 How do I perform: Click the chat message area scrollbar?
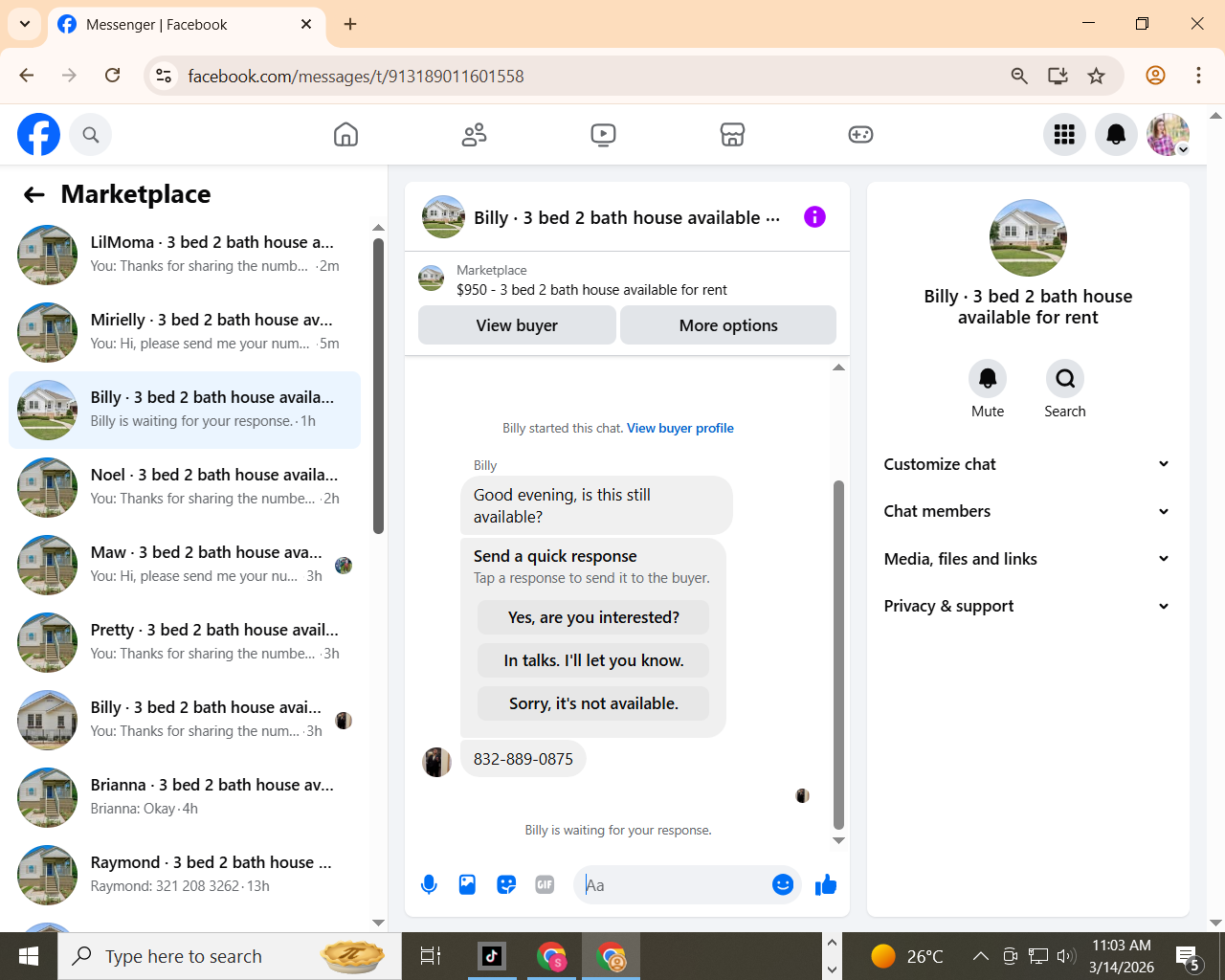[838, 655]
